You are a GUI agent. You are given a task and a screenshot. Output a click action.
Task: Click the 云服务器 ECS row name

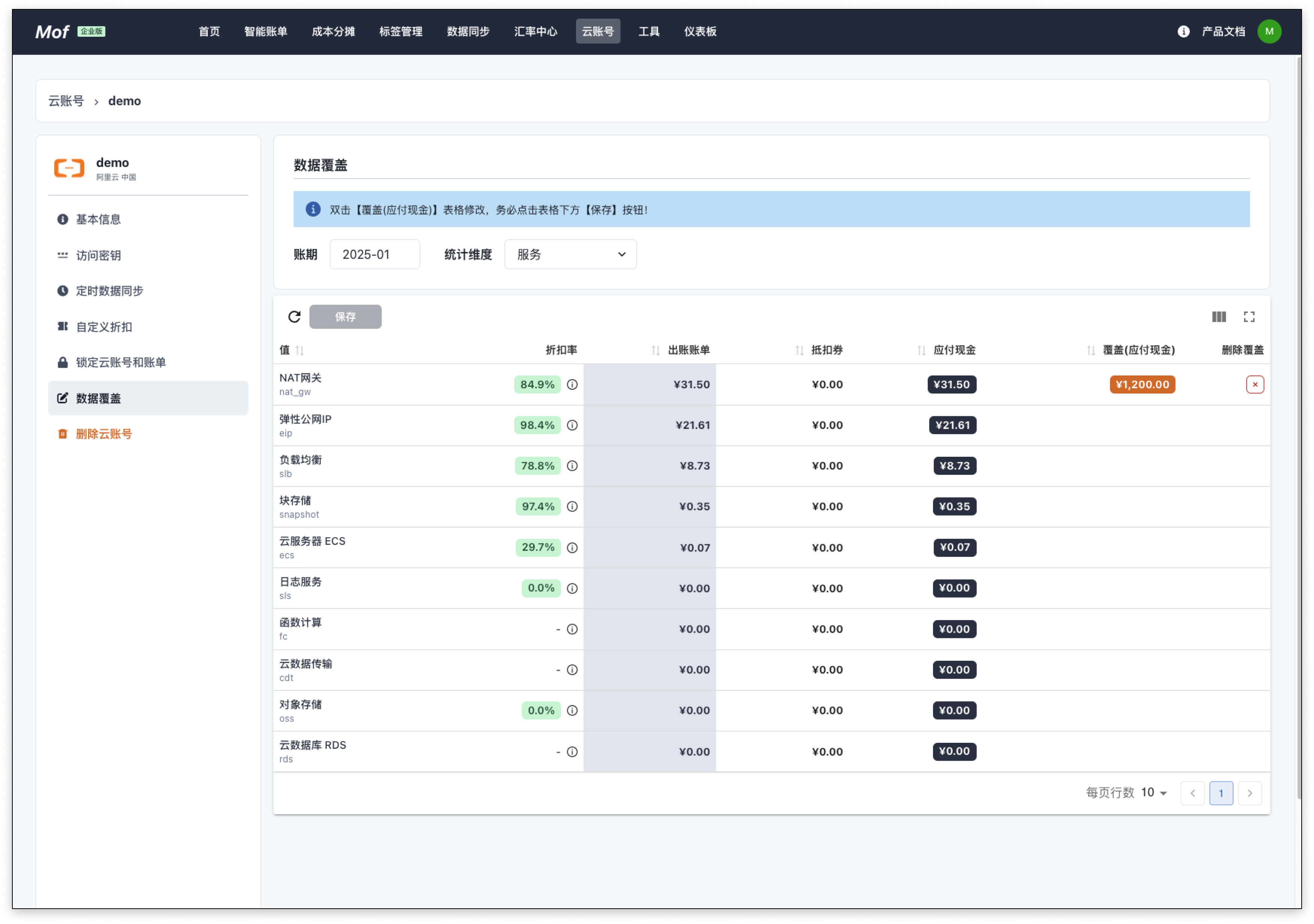pyautogui.click(x=312, y=541)
